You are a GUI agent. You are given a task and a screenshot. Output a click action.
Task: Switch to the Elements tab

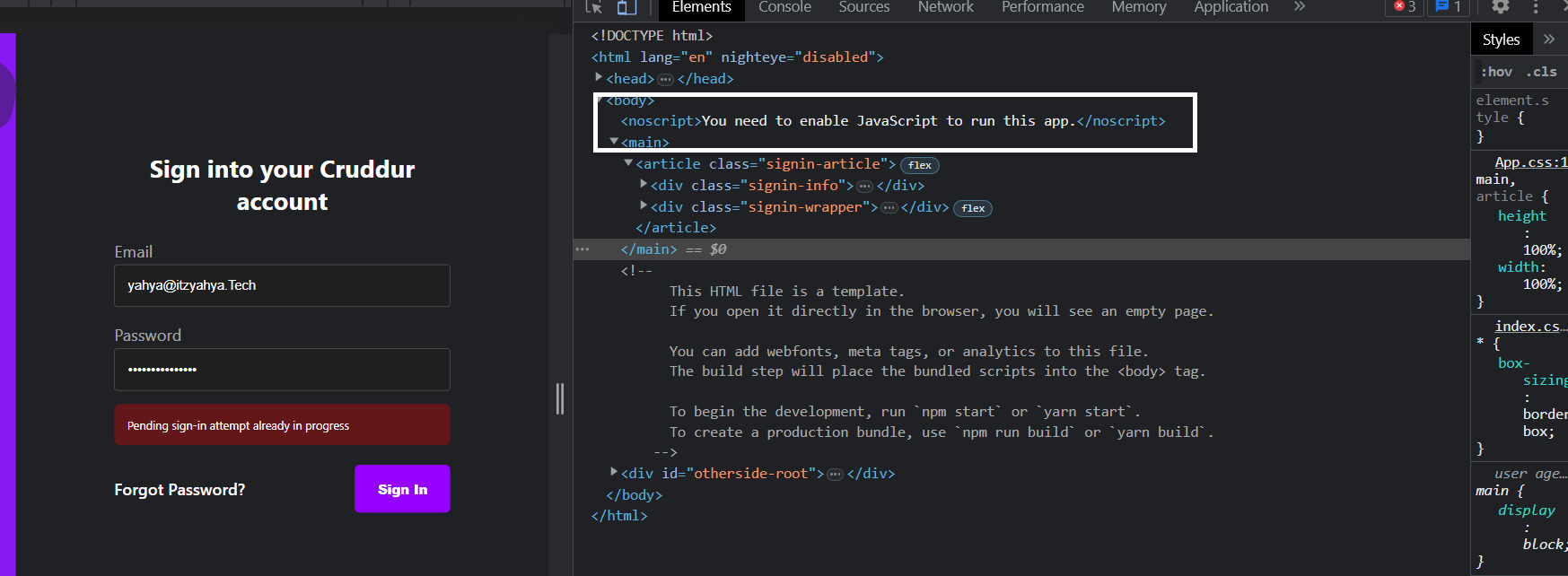pos(701,7)
